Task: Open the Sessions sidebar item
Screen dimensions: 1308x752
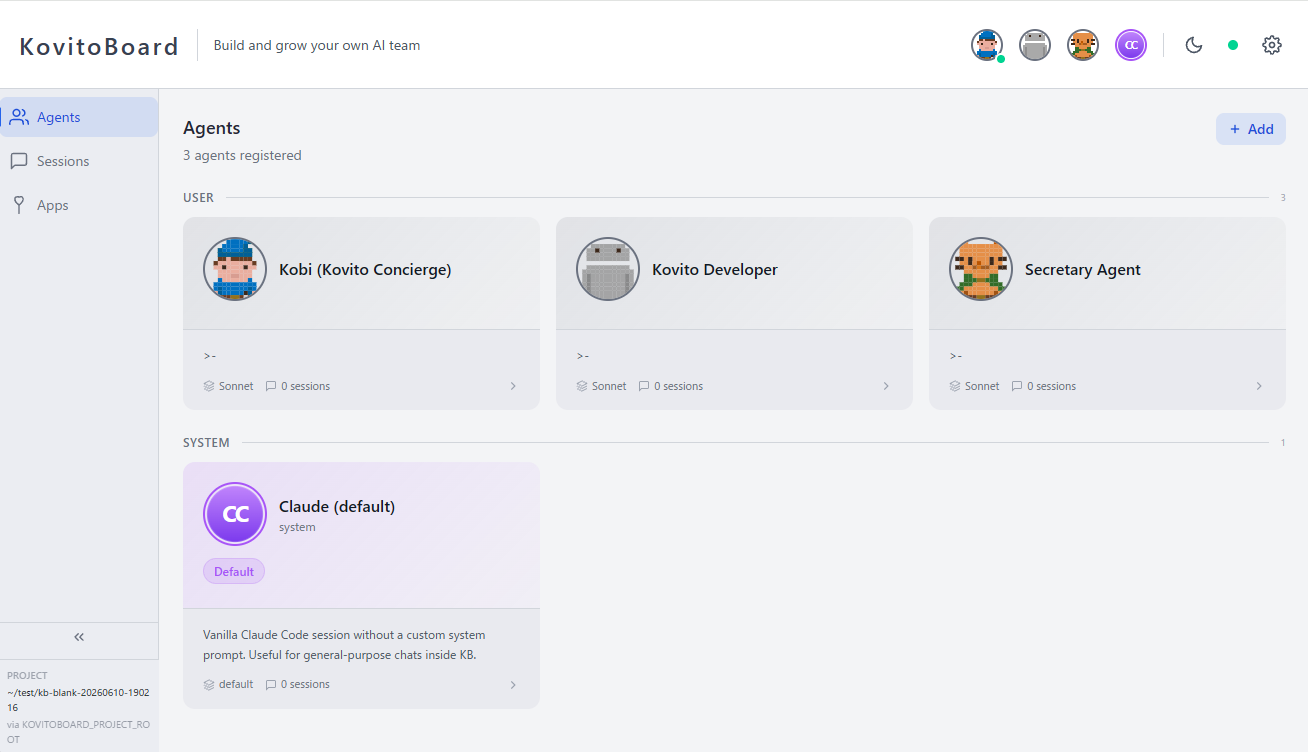Action: point(79,161)
